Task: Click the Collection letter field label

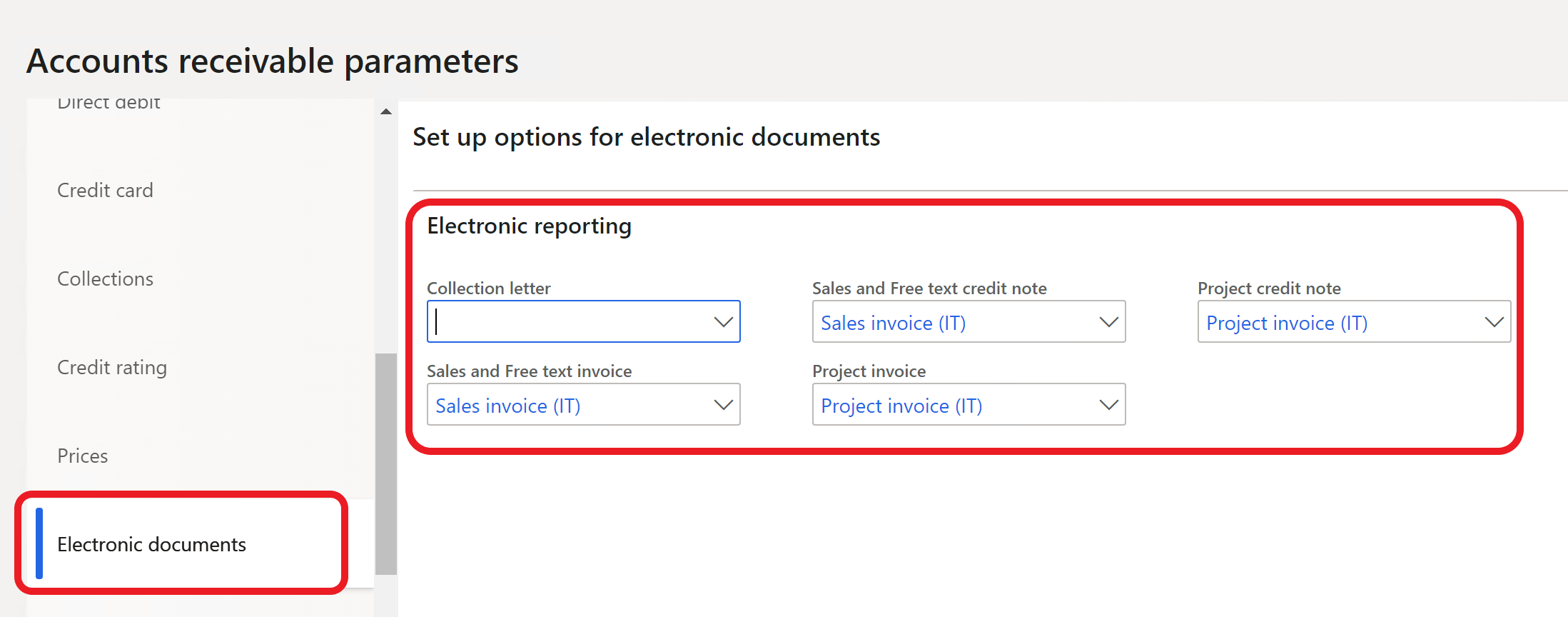Action: pos(488,289)
